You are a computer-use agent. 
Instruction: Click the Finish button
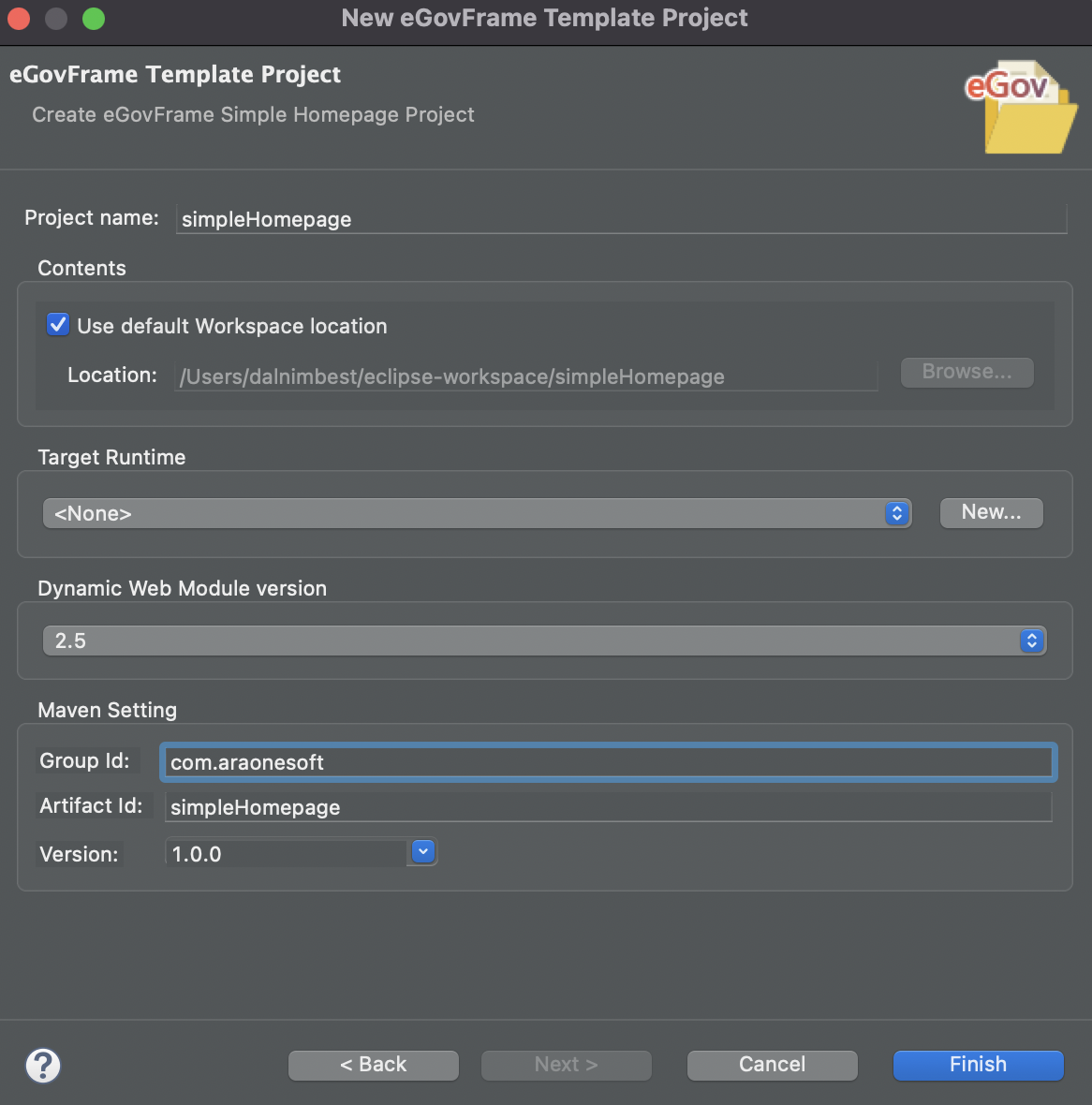pyautogui.click(x=978, y=1065)
